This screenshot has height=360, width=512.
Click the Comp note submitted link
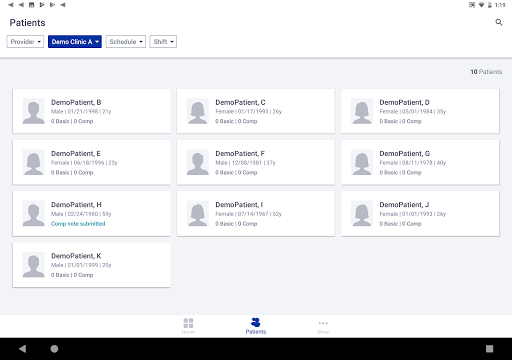(x=78, y=224)
